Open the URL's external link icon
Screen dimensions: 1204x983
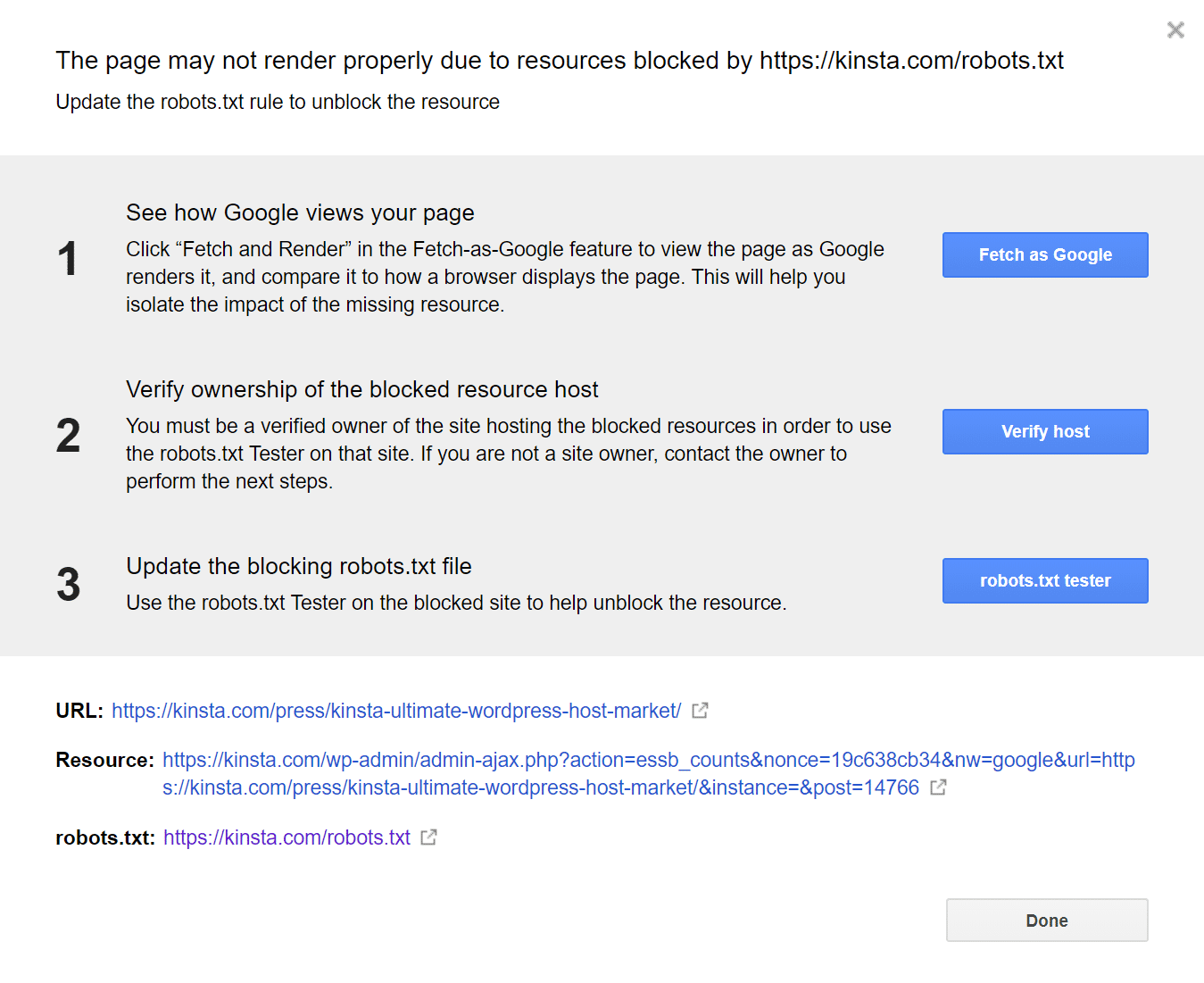click(700, 710)
